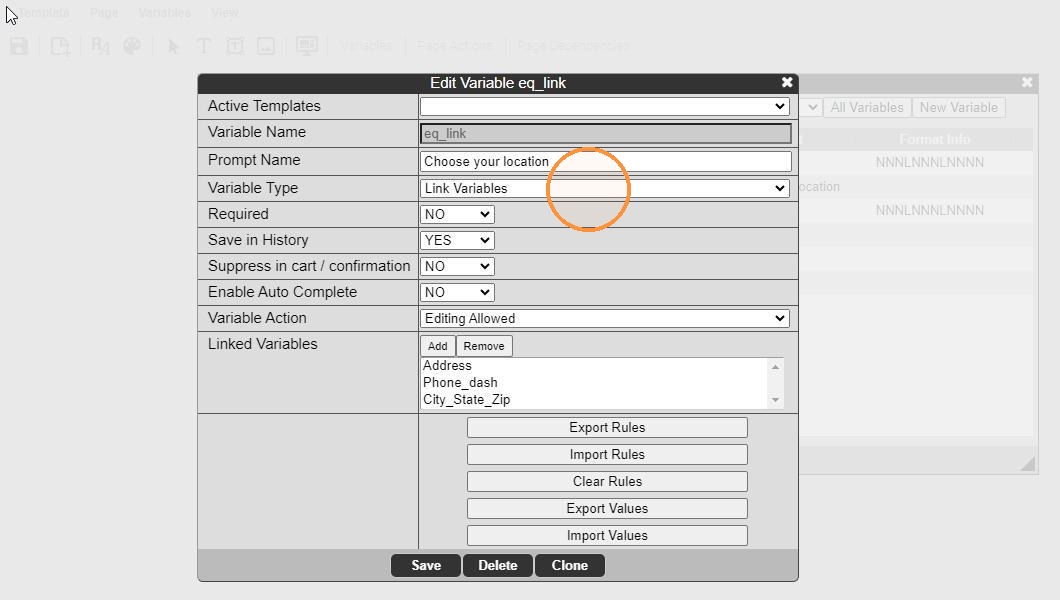Click the Delete button
This screenshot has width=1060, height=600.
click(x=498, y=566)
